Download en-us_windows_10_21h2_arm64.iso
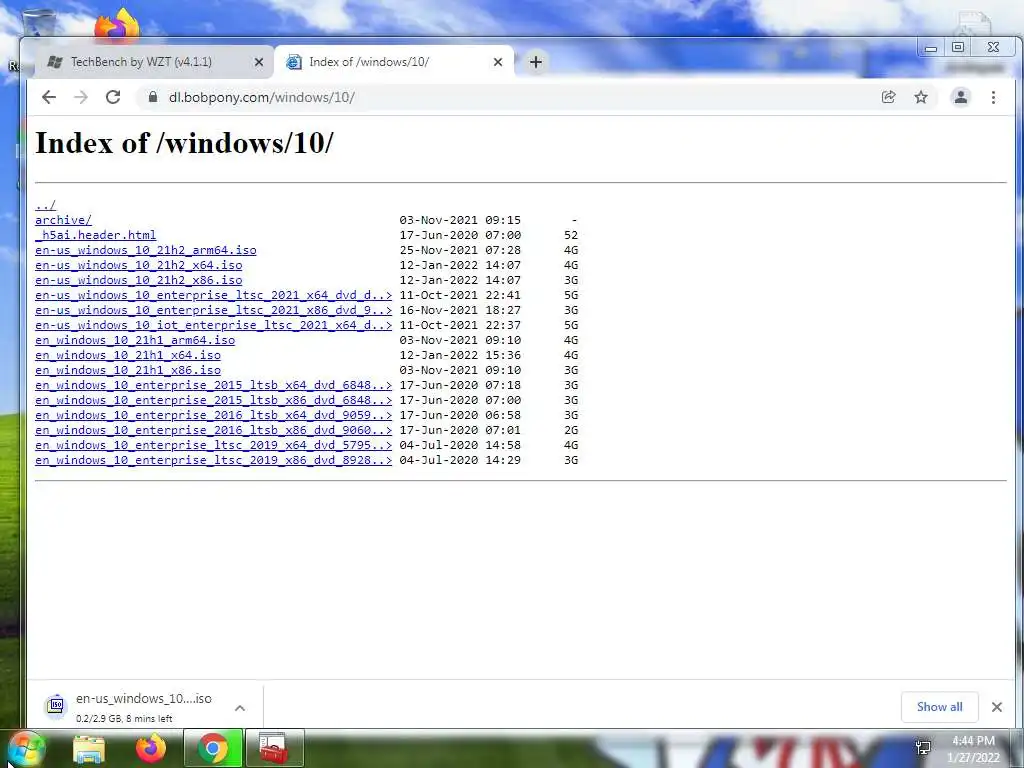The width and height of the screenshot is (1024, 768). pyautogui.click(x=146, y=250)
